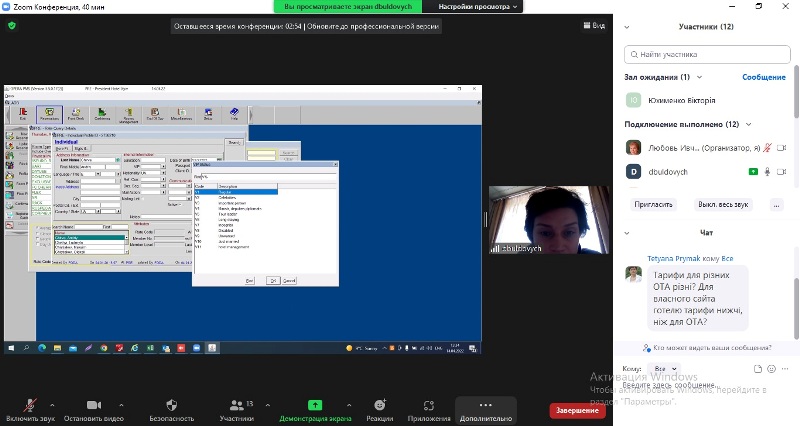Open Cashiering icon in Opera toolbar

(x=102, y=114)
